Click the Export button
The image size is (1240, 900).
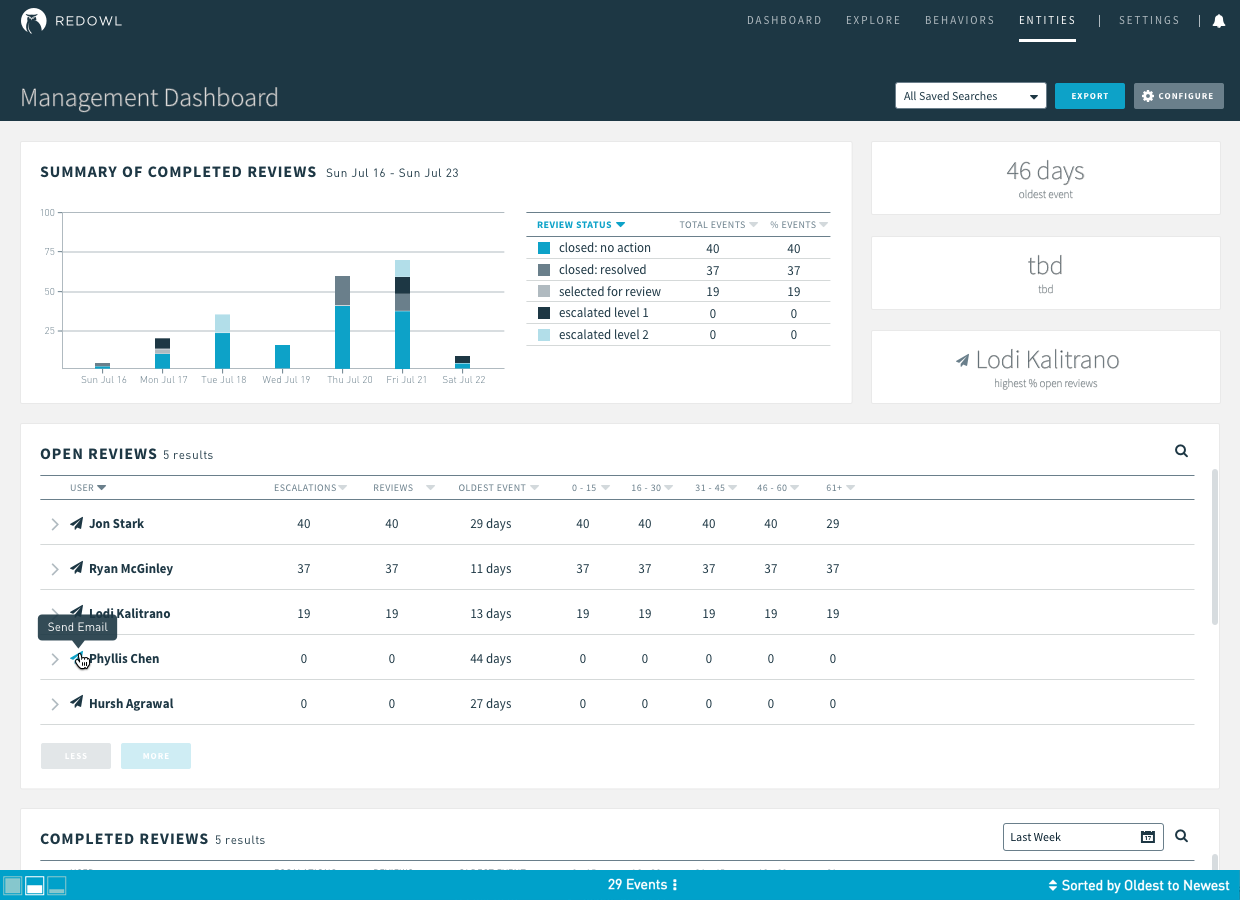click(1089, 95)
